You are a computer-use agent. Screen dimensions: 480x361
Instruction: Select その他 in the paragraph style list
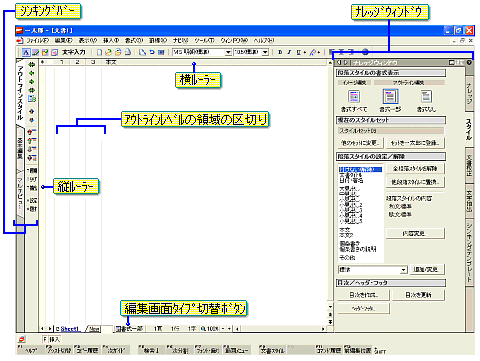pos(347,258)
